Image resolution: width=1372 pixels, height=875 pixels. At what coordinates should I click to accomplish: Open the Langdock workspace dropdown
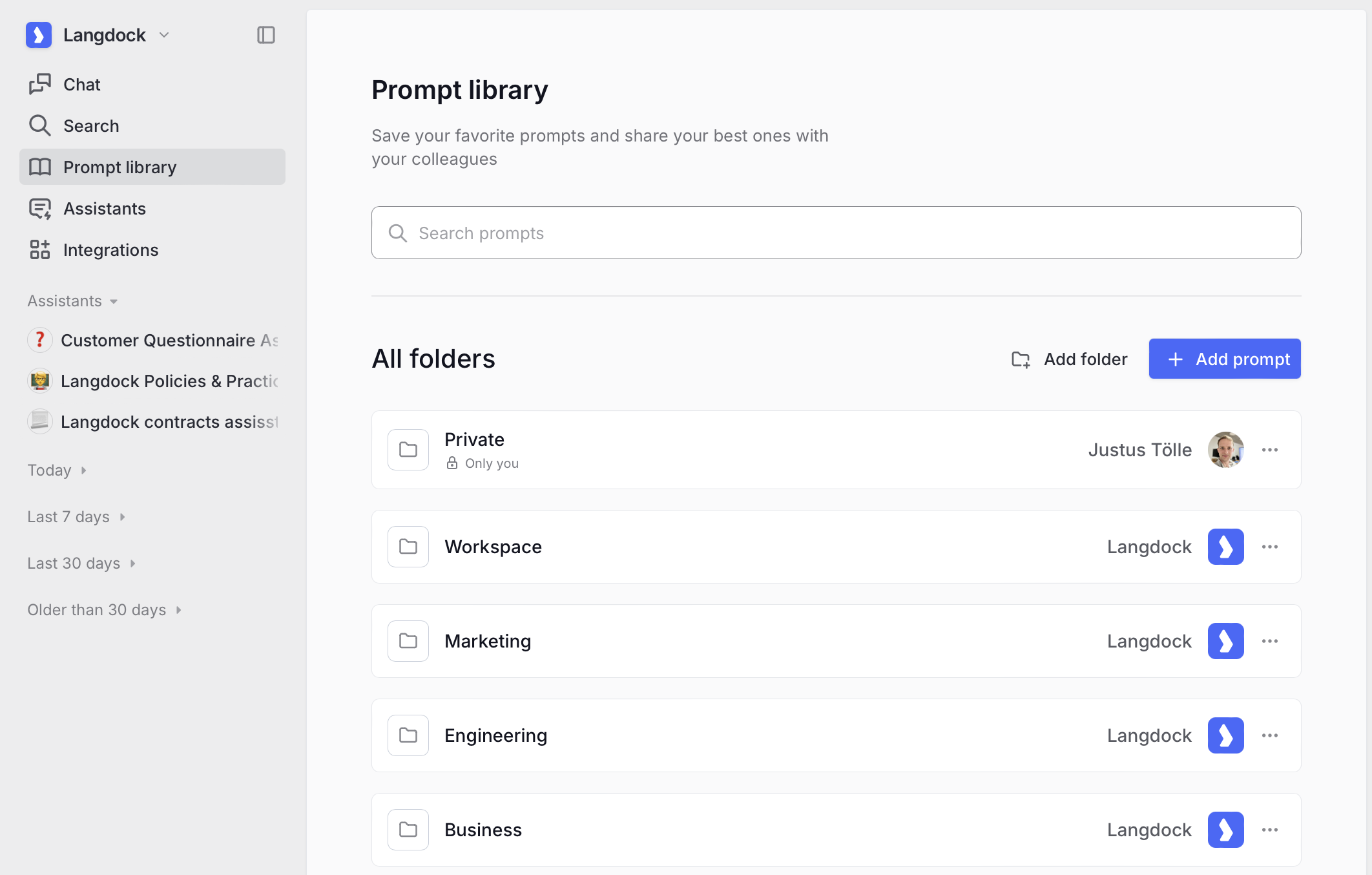coord(164,35)
